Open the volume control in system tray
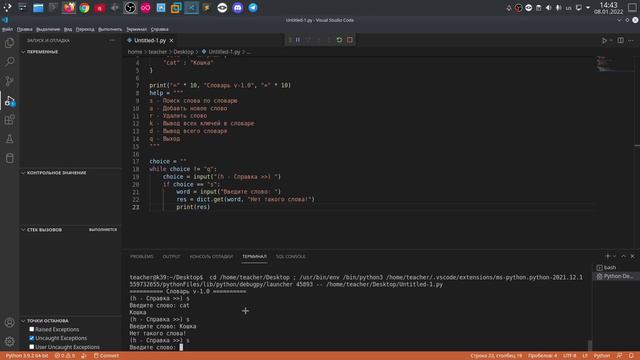The width and height of the screenshot is (640, 360). tap(549, 8)
